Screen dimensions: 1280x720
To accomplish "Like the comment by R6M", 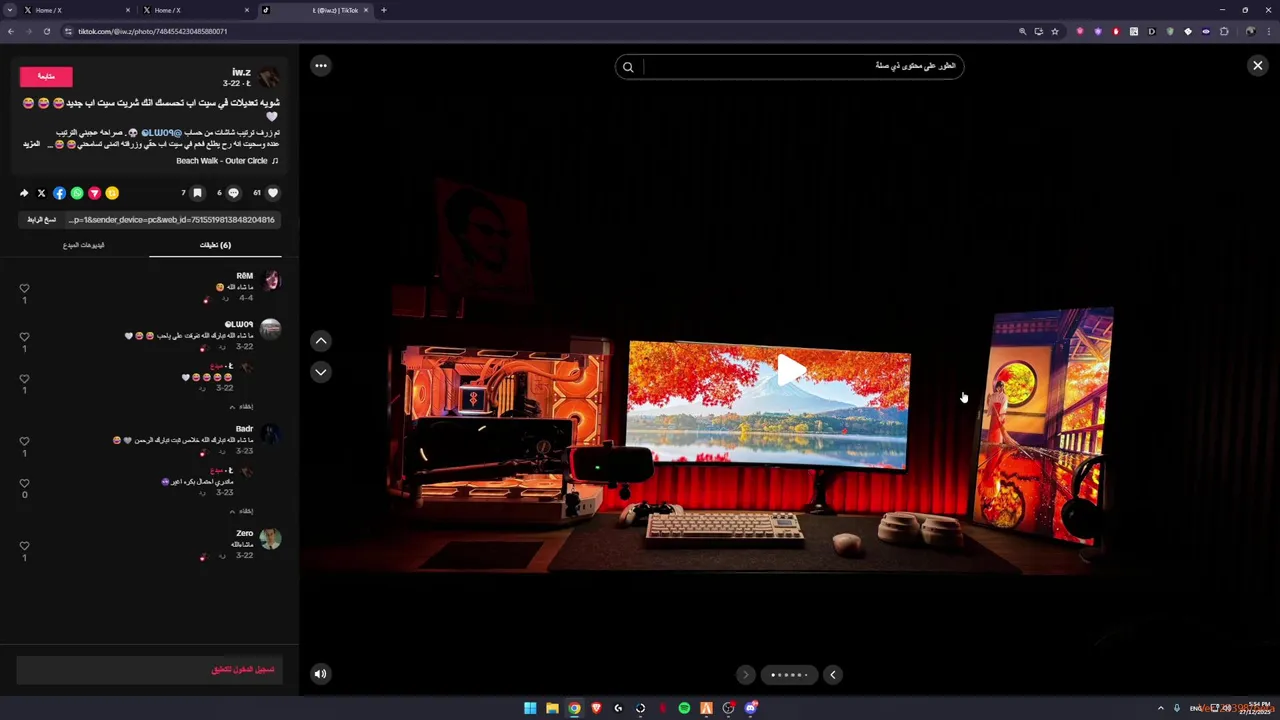I will pos(24,289).
